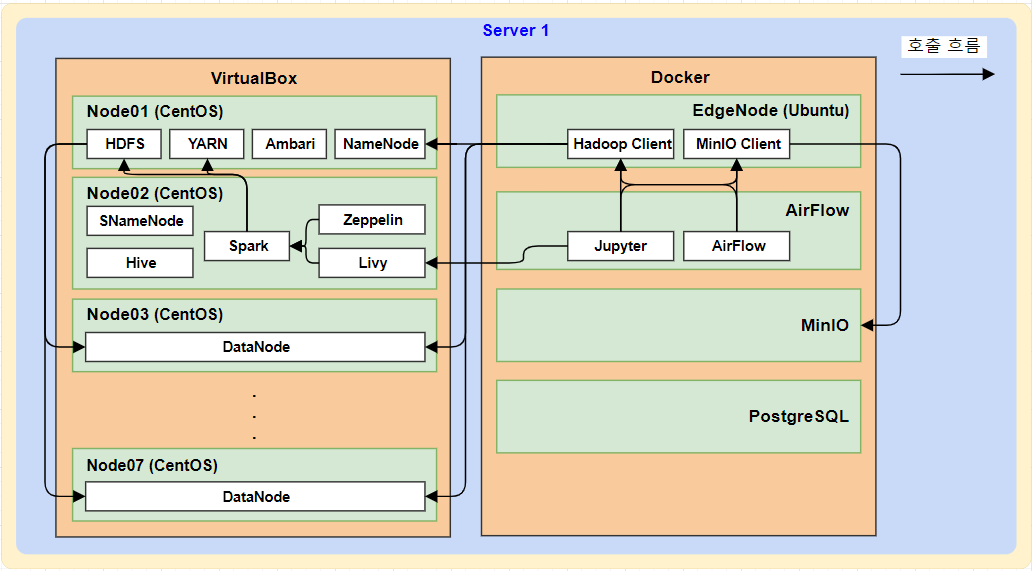Click the Ambari component box
This screenshot has width=1032, height=571.
(x=290, y=144)
